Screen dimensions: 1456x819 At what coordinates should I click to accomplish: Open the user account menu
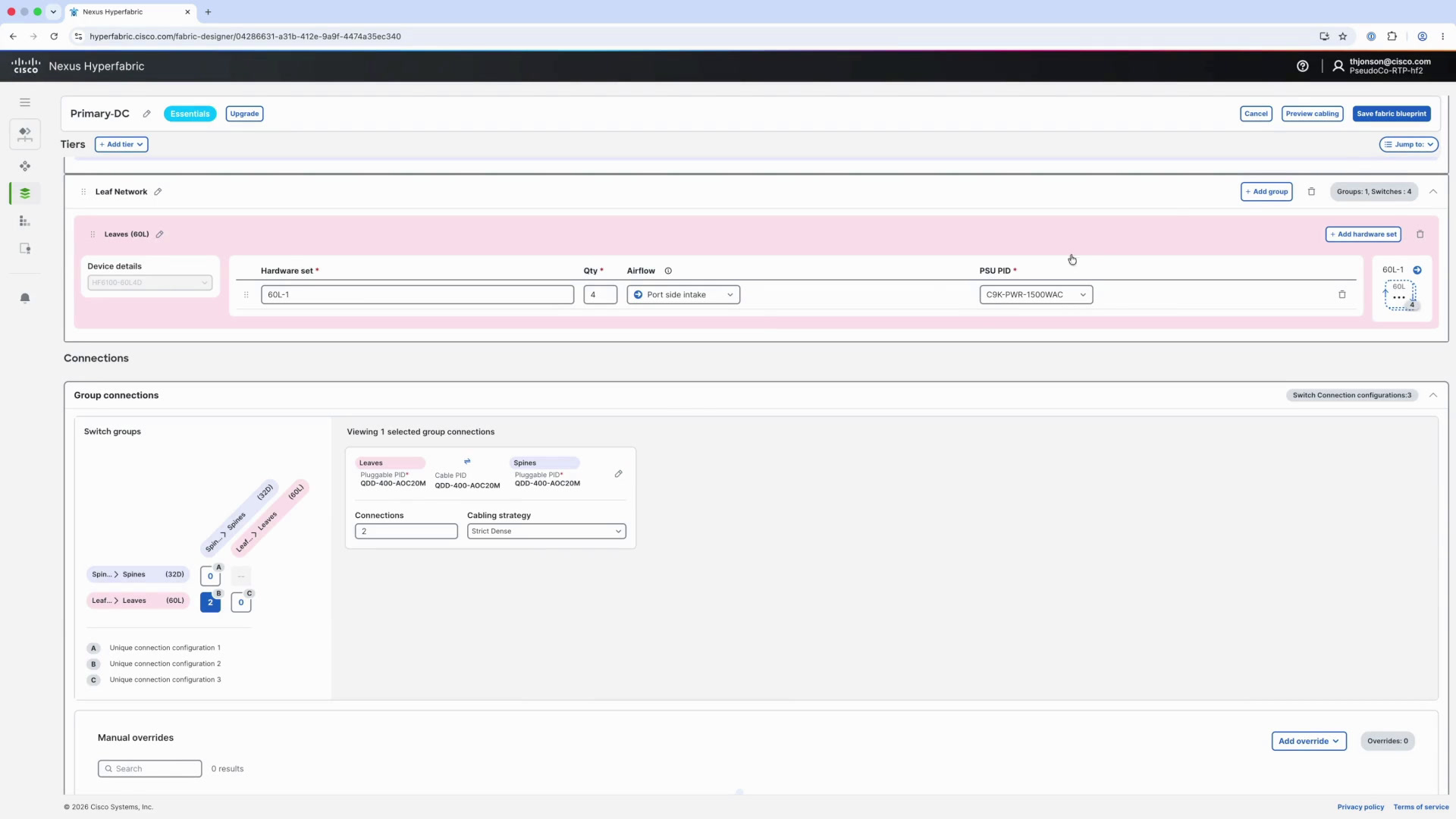[x=1382, y=66]
